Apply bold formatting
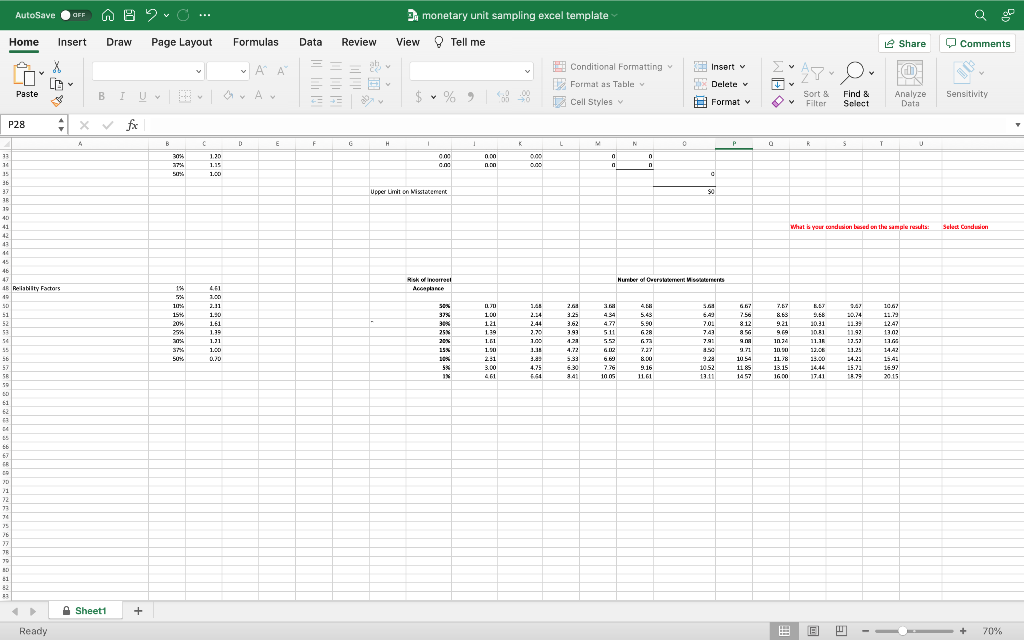 tap(101, 94)
